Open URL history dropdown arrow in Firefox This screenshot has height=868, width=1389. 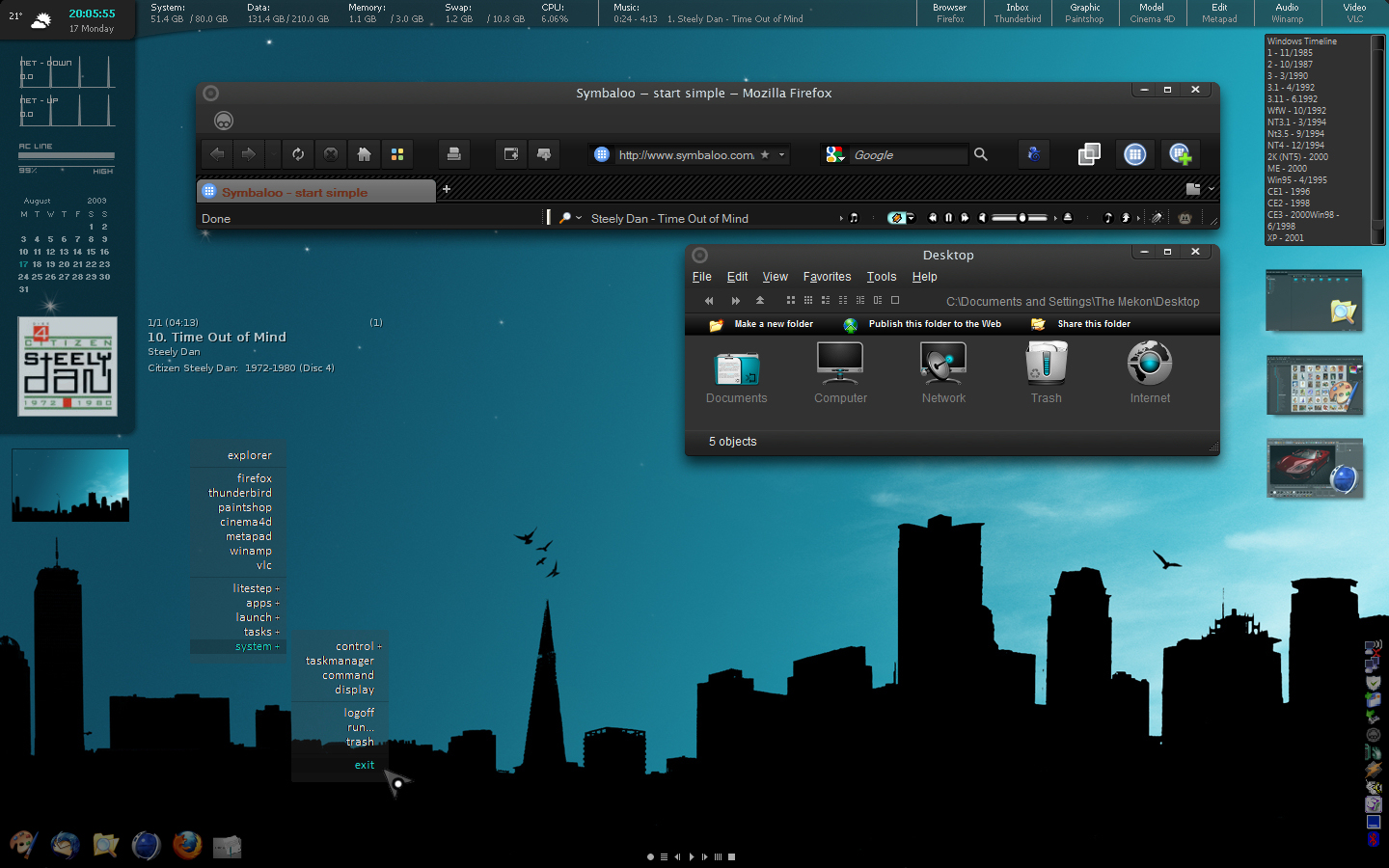(x=782, y=154)
